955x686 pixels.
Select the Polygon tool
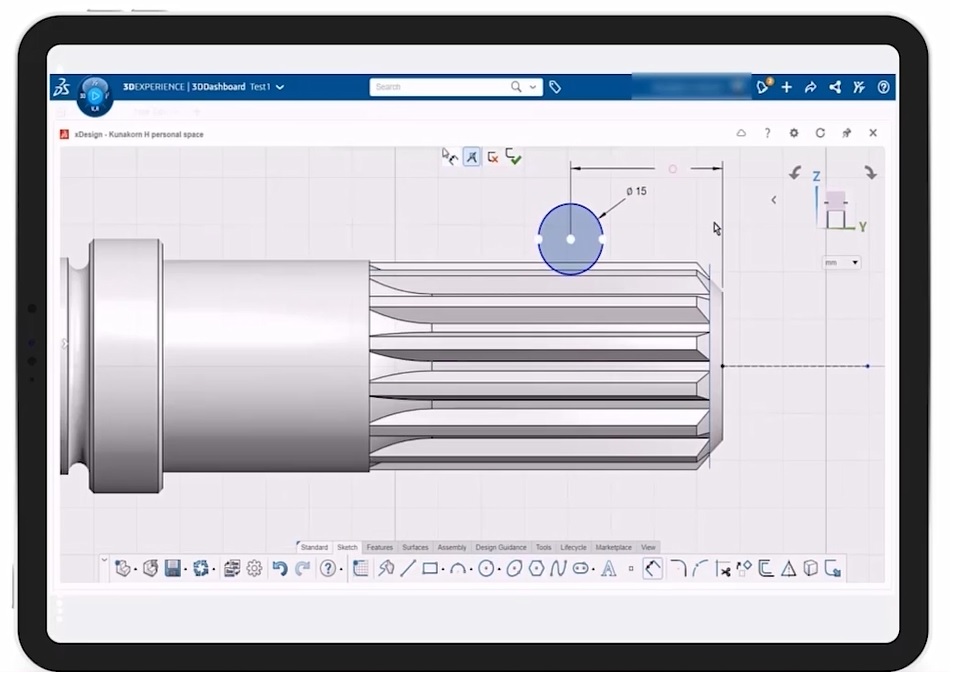(537, 568)
